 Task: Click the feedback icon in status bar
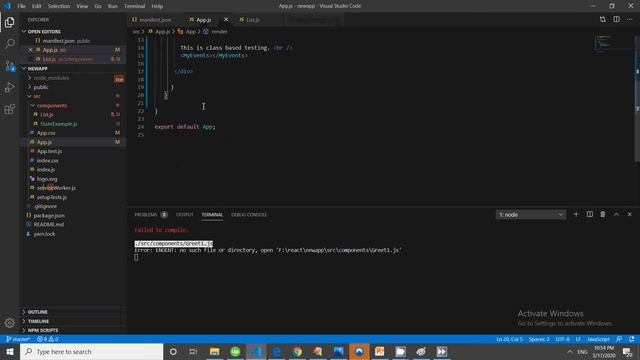click(x=619, y=339)
